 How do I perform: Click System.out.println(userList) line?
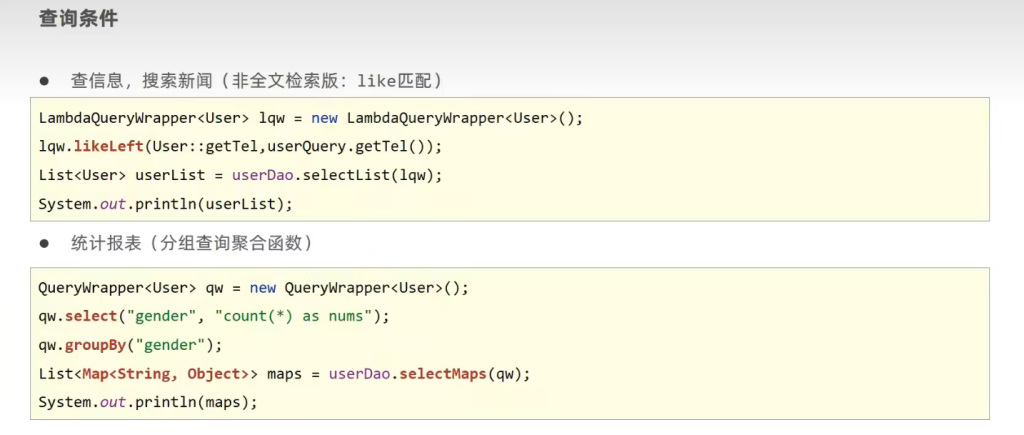click(x=166, y=204)
